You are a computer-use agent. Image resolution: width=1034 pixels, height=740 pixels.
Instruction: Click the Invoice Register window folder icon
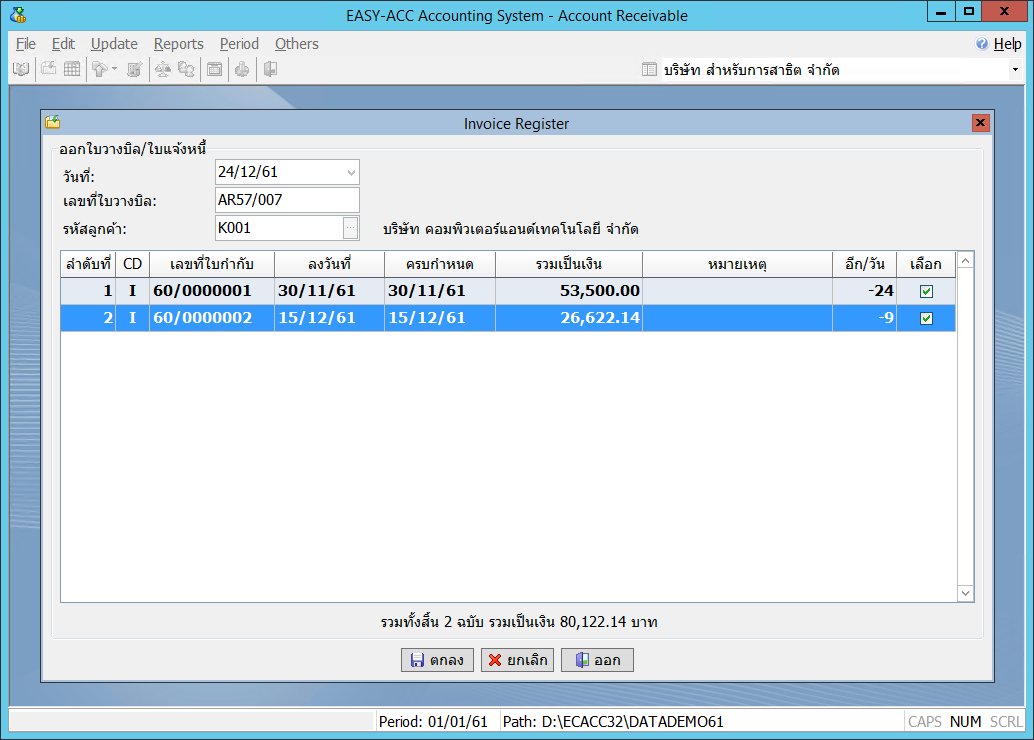click(x=53, y=123)
